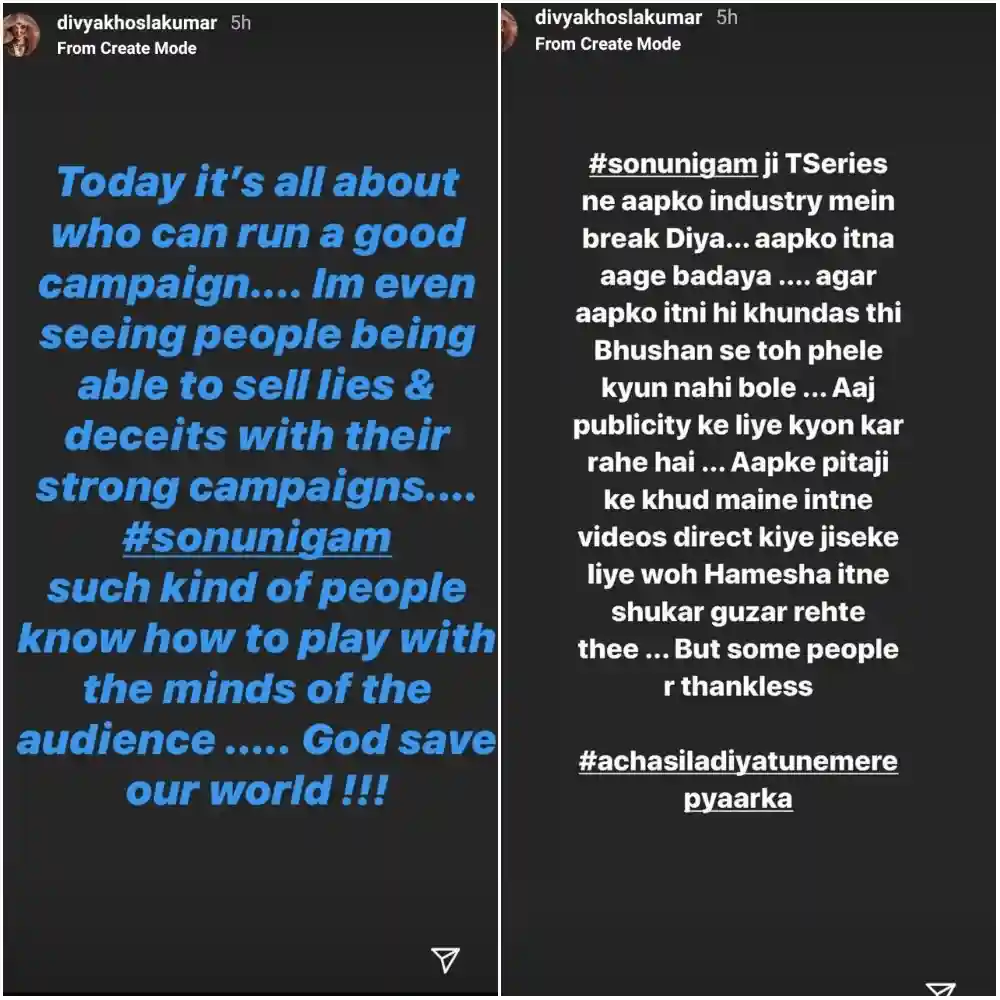This screenshot has width=1000, height=1000.
Task: Click 'publicity ke liye kyon kar' line
Action: click(x=738, y=426)
